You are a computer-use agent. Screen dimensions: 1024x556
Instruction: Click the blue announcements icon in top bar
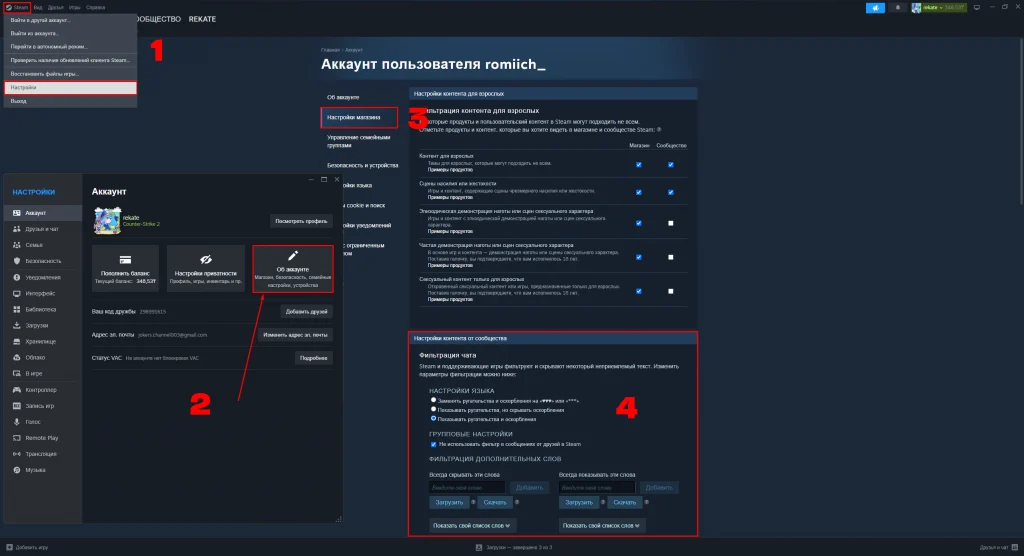click(877, 7)
